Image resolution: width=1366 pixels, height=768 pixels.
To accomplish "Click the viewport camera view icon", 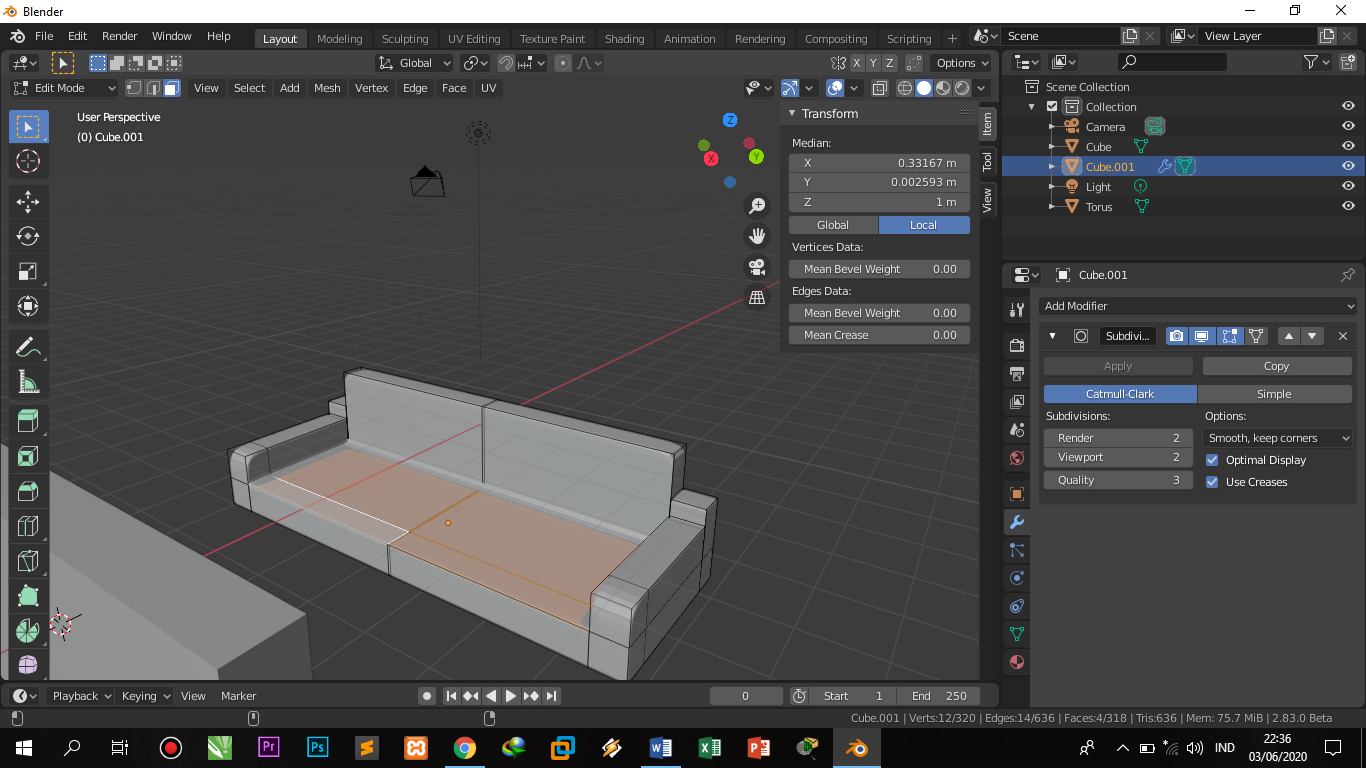I will [757, 267].
